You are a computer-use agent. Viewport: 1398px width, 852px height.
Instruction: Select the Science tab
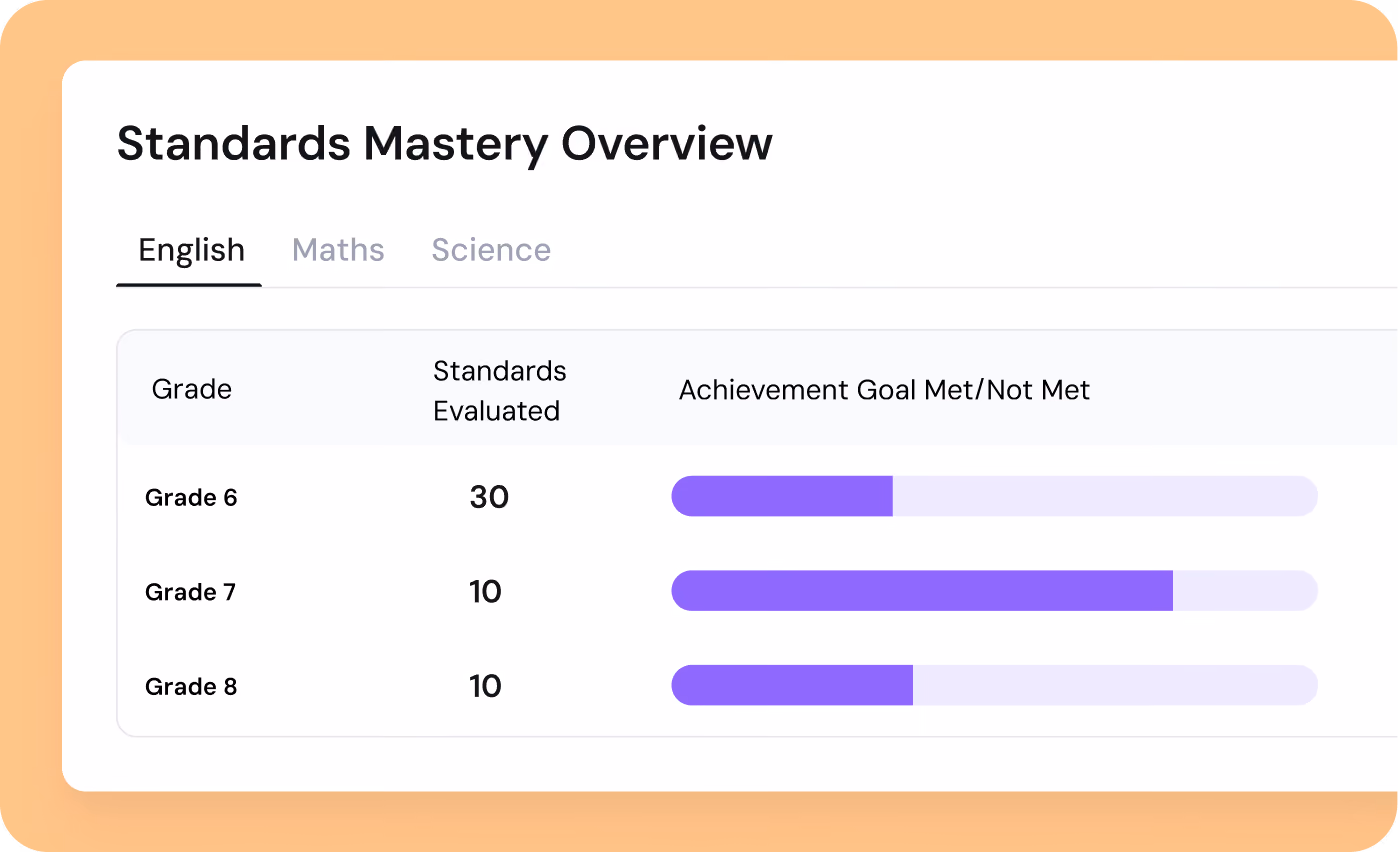pos(491,250)
